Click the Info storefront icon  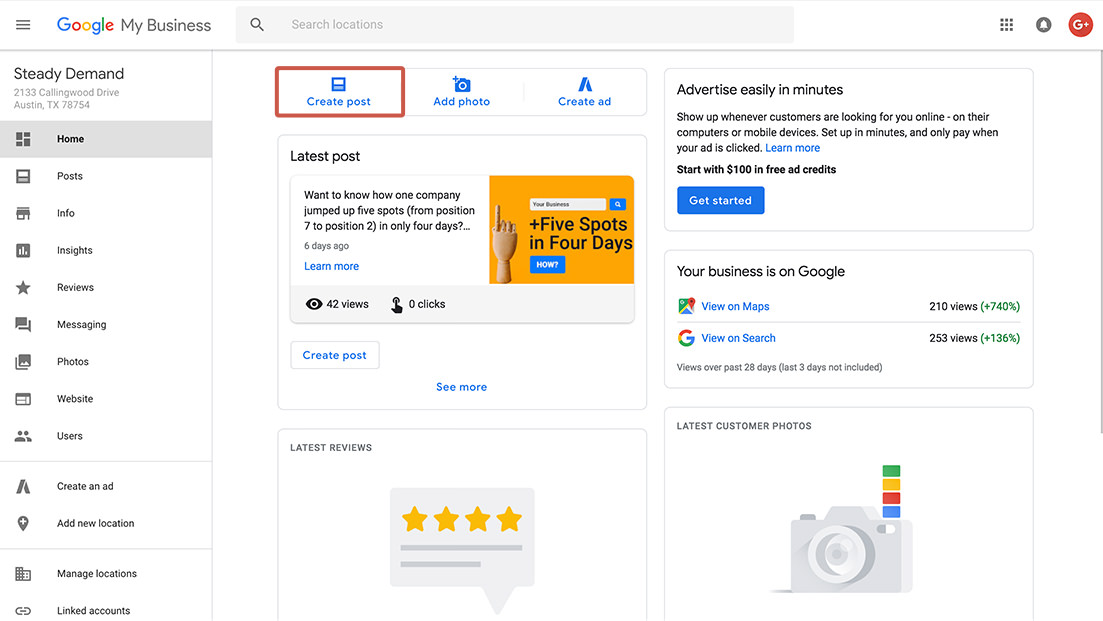pos(23,213)
